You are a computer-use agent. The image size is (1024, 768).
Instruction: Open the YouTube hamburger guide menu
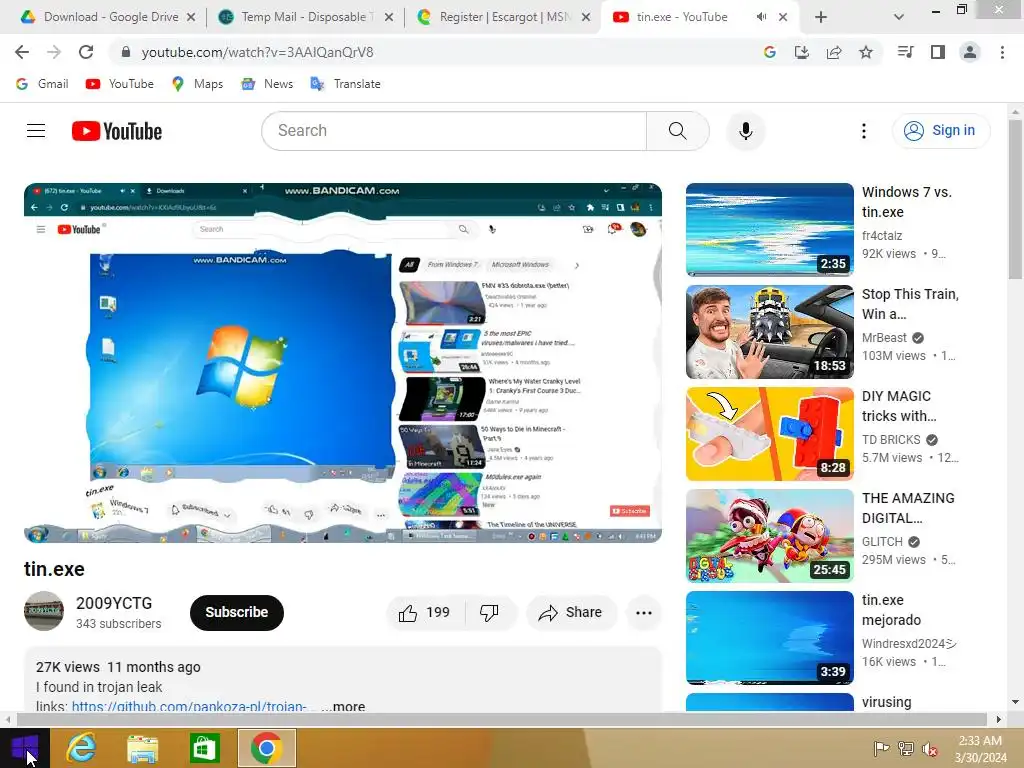36,131
